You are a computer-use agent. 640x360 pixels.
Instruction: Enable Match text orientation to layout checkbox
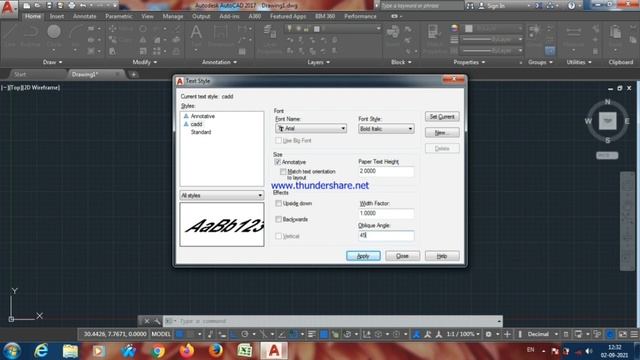pyautogui.click(x=283, y=172)
